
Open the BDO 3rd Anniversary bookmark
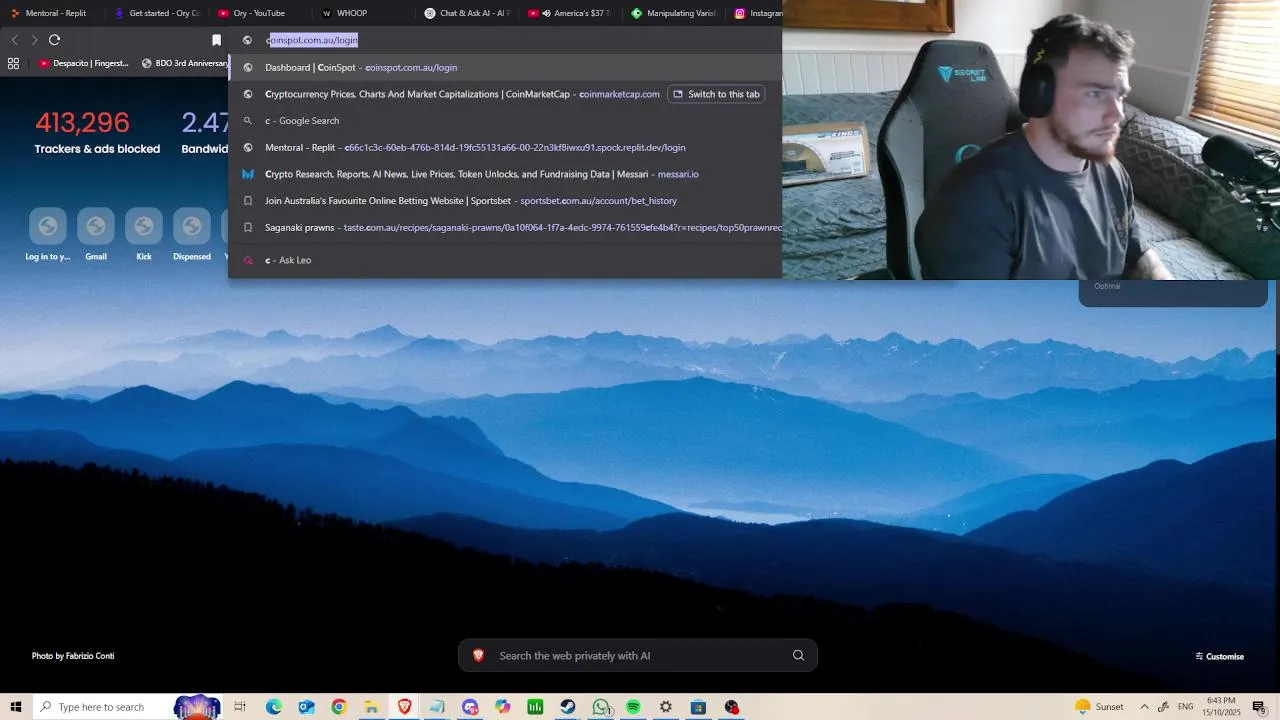[185, 63]
